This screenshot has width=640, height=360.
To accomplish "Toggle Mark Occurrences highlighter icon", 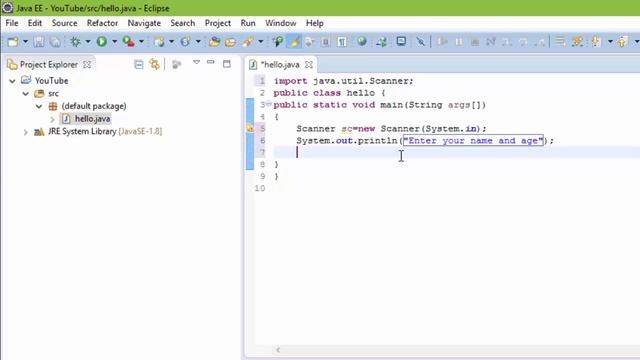I will pyautogui.click(x=294, y=42).
